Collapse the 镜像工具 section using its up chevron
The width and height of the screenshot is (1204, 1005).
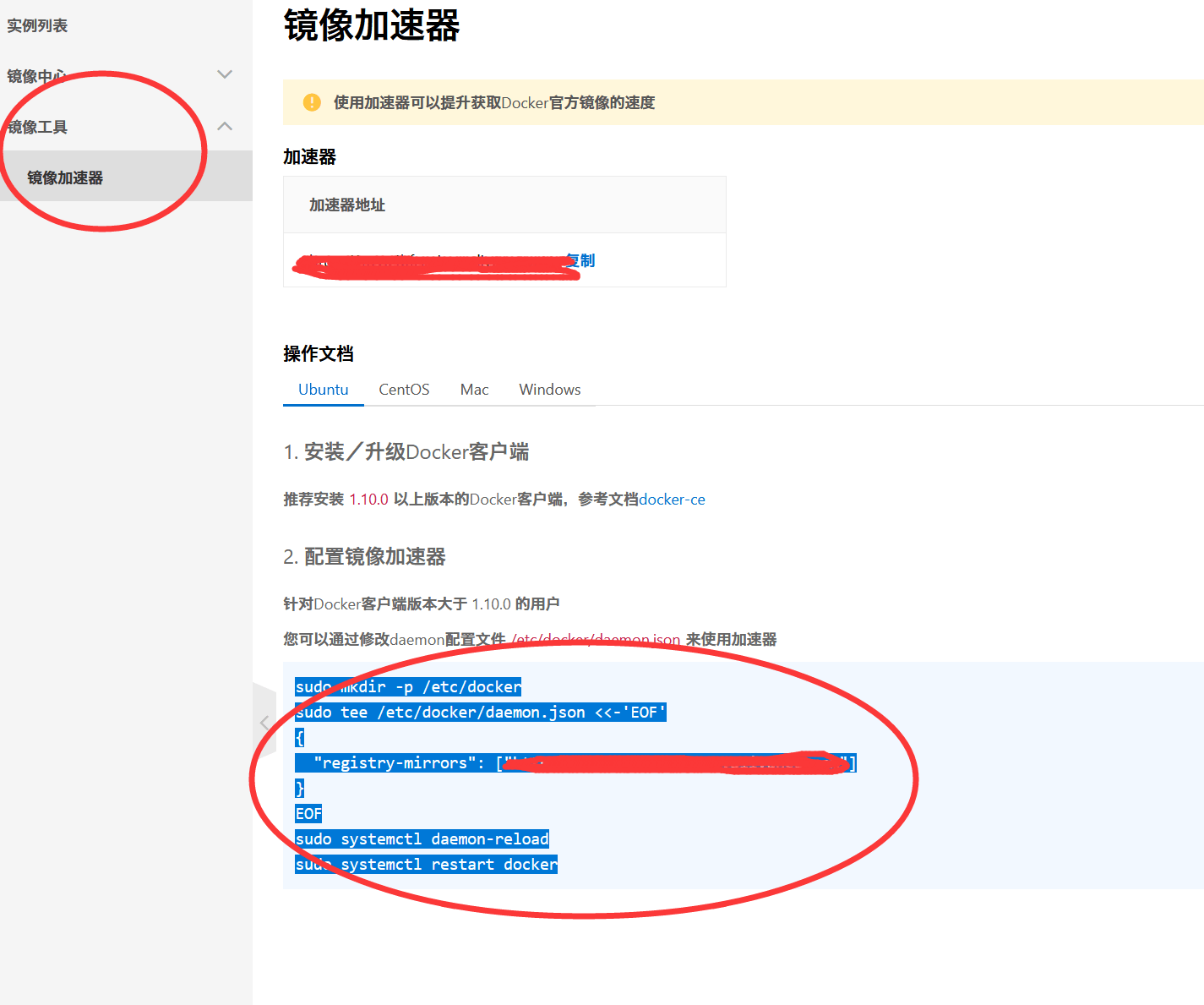click(x=225, y=125)
